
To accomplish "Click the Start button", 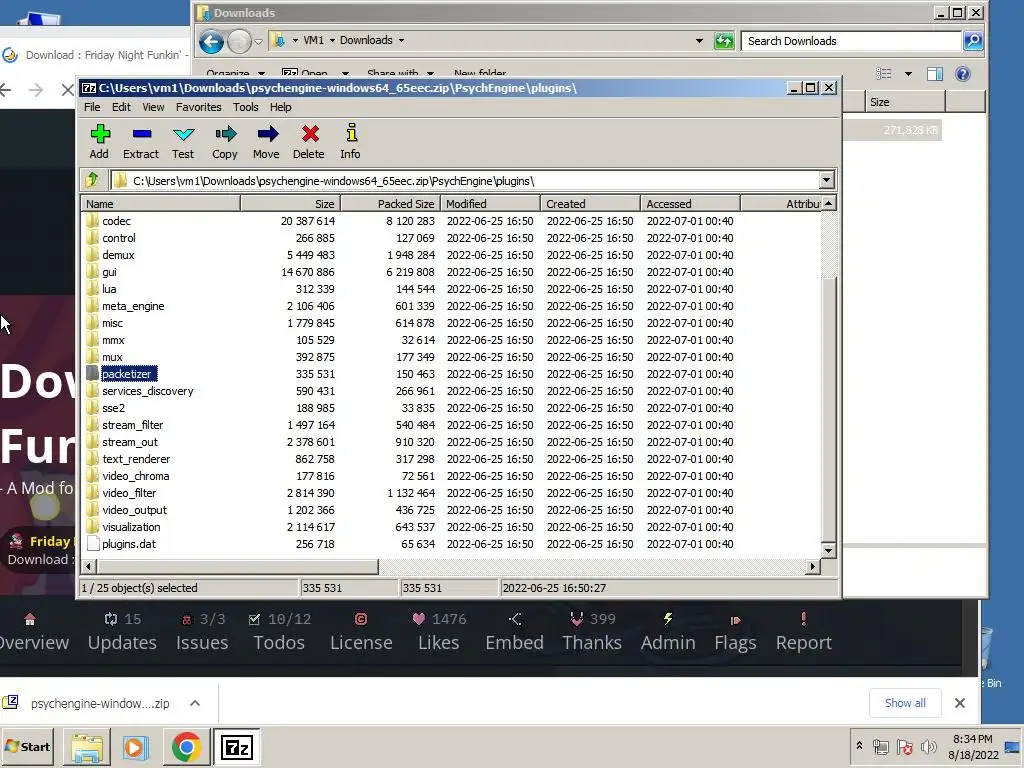I will coord(28,746).
